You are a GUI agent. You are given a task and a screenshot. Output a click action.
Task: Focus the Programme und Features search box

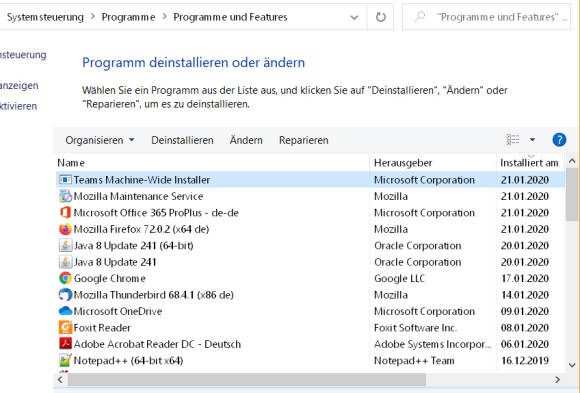pos(486,17)
